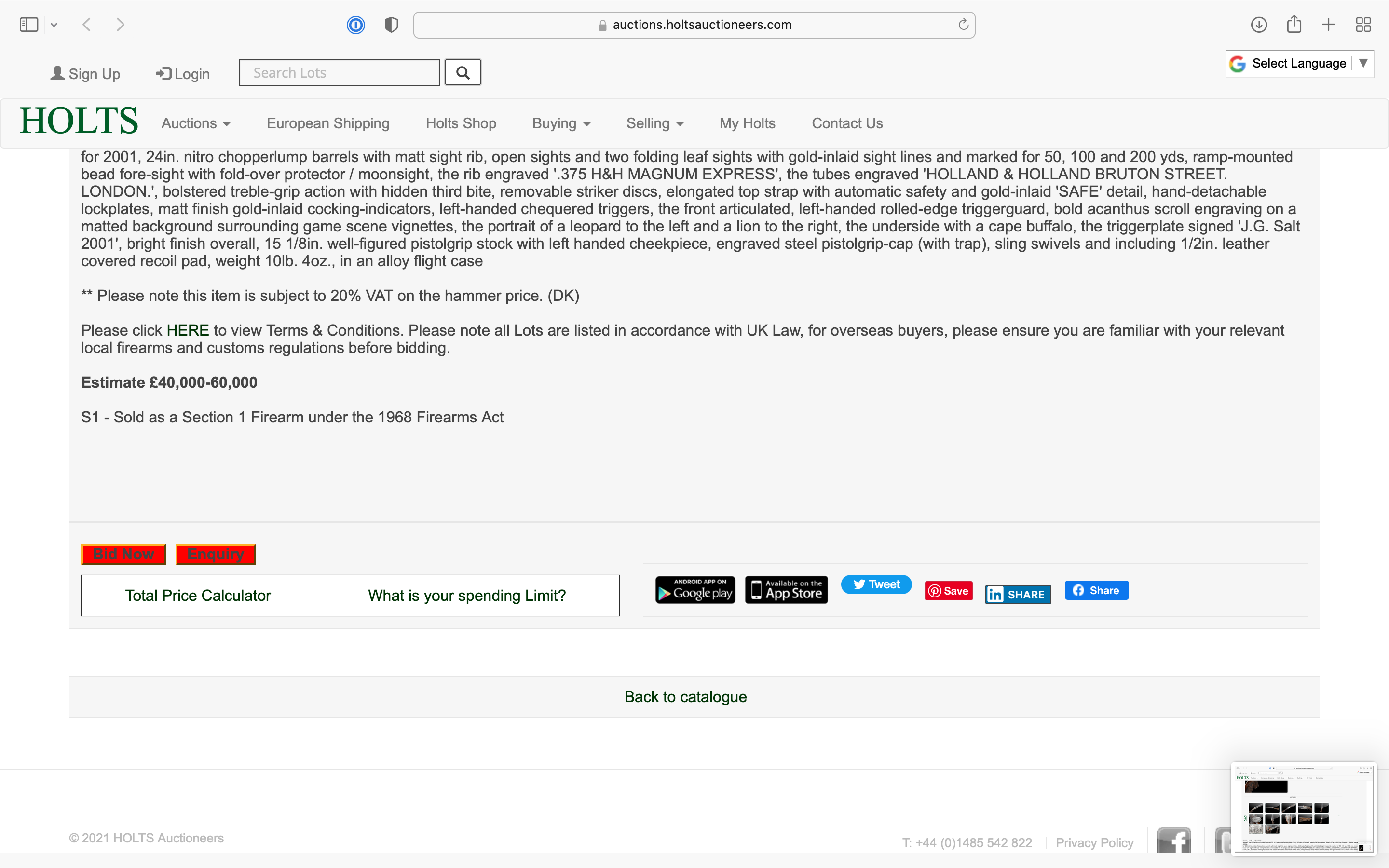Click the S1 Section 1 Firearm note
This screenshot has width=1389, height=868.
tap(292, 417)
